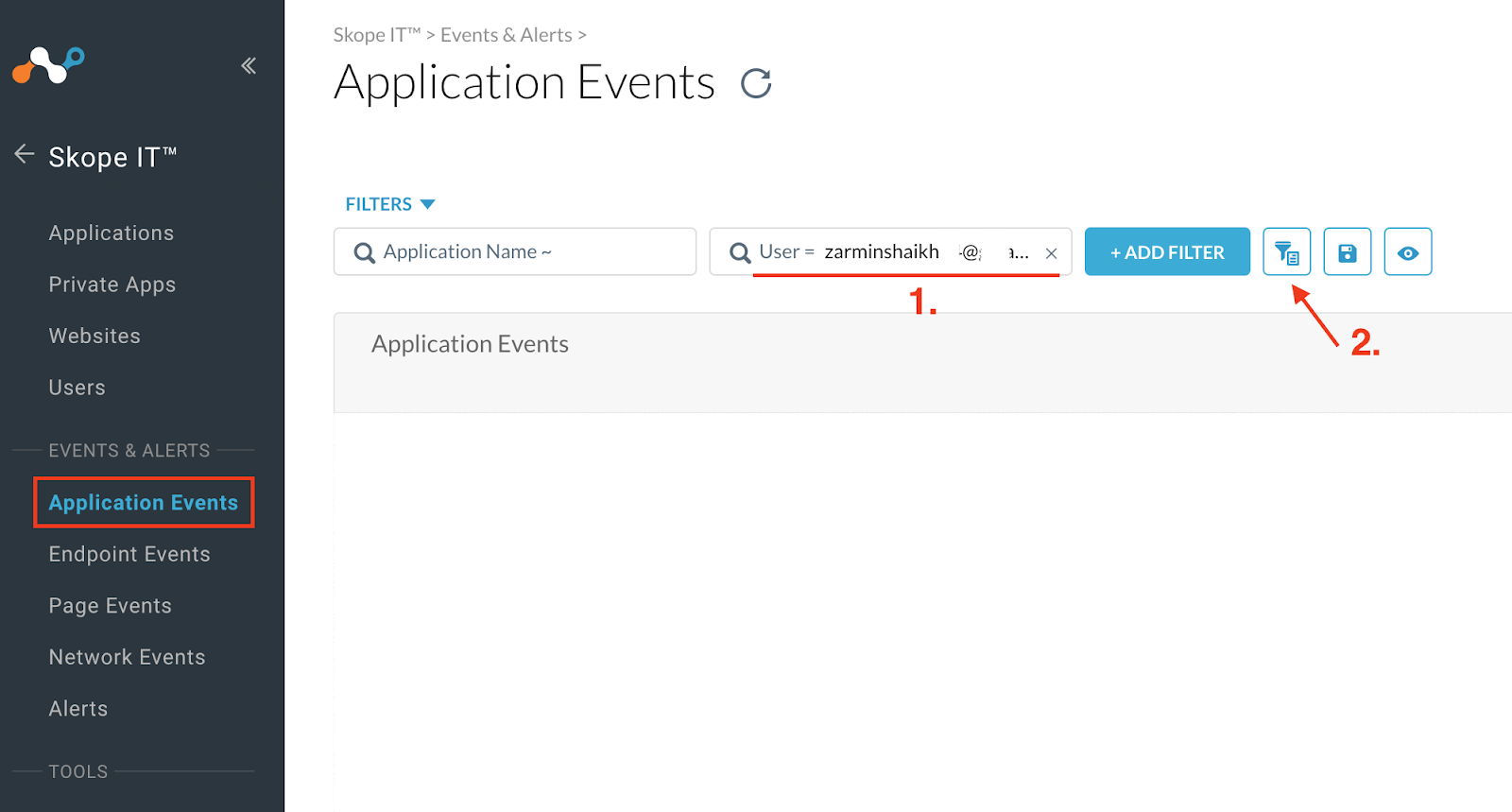The height and width of the screenshot is (812, 1512).
Task: Click the EVENTS & ALERTS section label
Action: [129, 451]
